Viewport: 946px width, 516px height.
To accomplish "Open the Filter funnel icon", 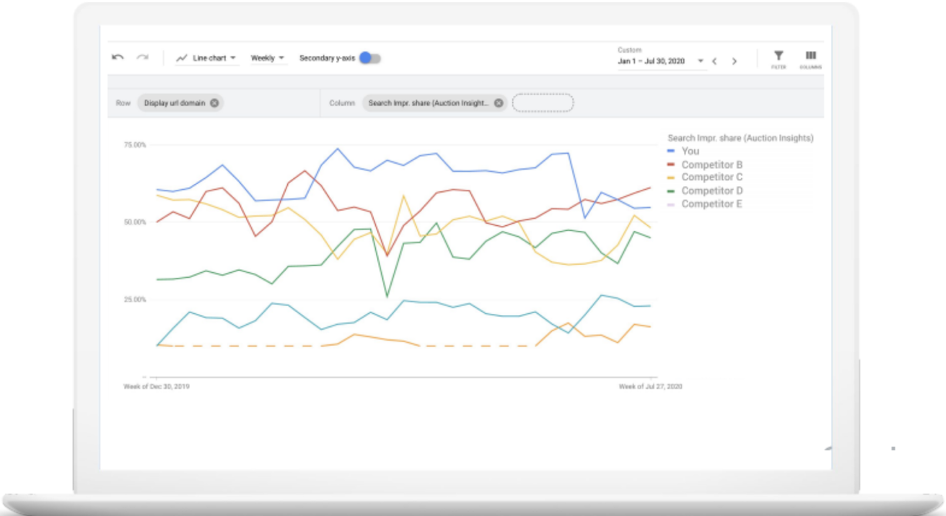I will point(779,57).
